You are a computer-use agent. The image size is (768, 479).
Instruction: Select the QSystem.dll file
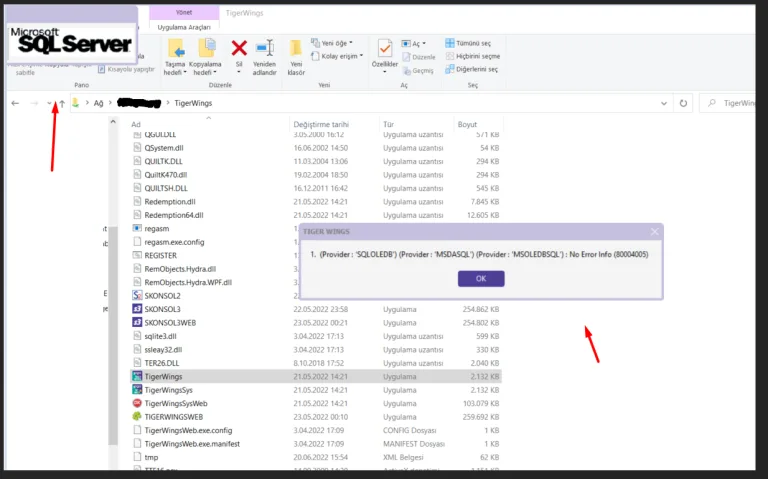pos(164,148)
